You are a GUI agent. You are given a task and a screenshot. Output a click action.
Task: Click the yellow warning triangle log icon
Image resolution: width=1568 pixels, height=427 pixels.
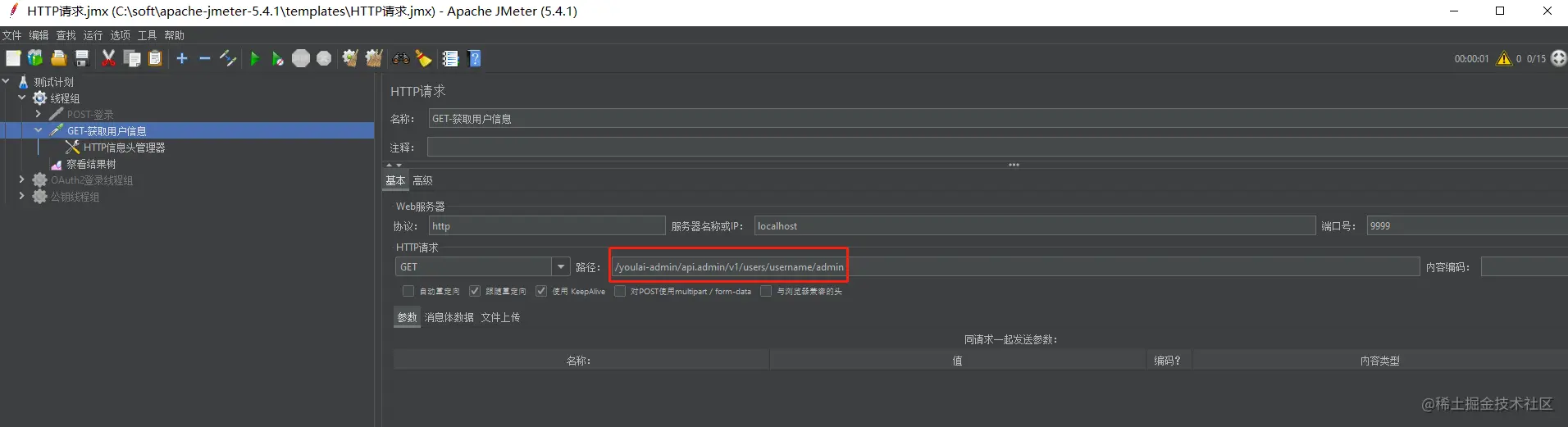[1504, 58]
